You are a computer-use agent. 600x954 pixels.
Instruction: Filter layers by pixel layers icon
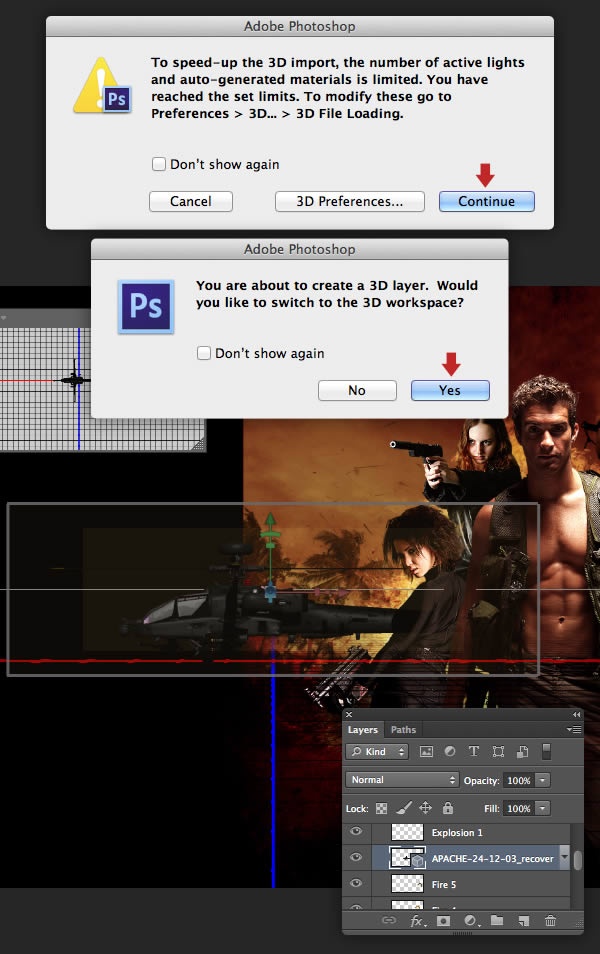click(x=427, y=752)
